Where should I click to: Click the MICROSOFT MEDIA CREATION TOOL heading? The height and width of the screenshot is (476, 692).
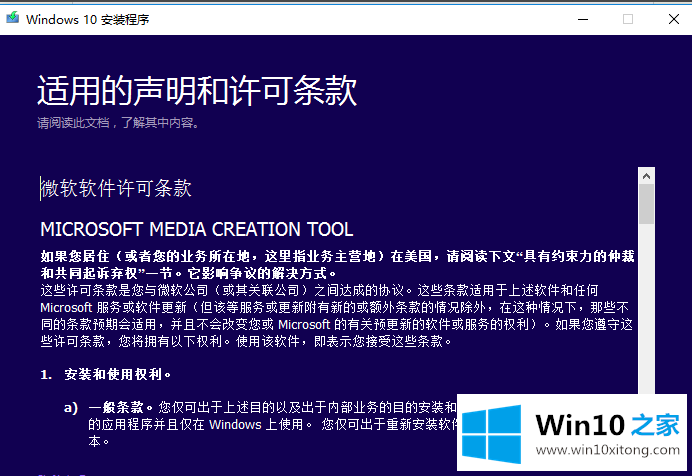pyautogui.click(x=196, y=229)
